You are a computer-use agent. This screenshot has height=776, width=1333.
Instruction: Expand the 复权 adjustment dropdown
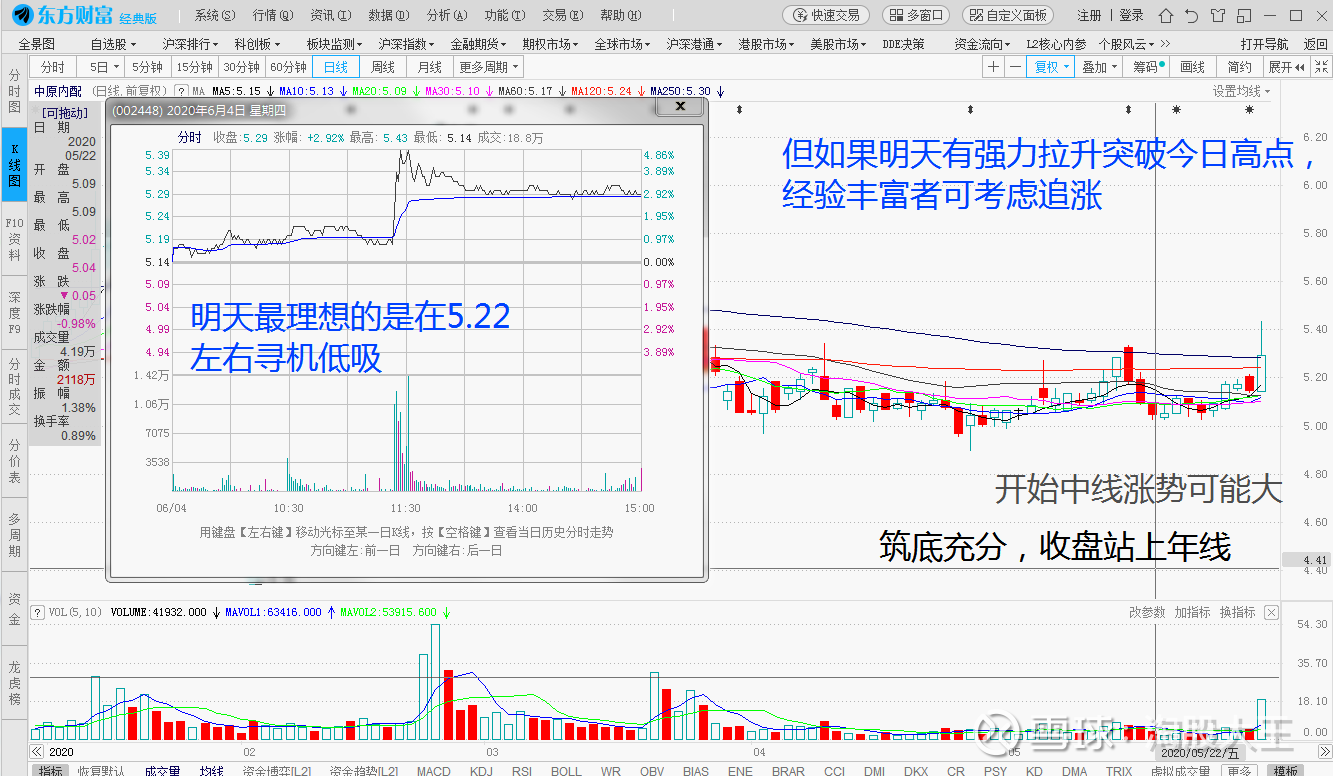click(1051, 67)
